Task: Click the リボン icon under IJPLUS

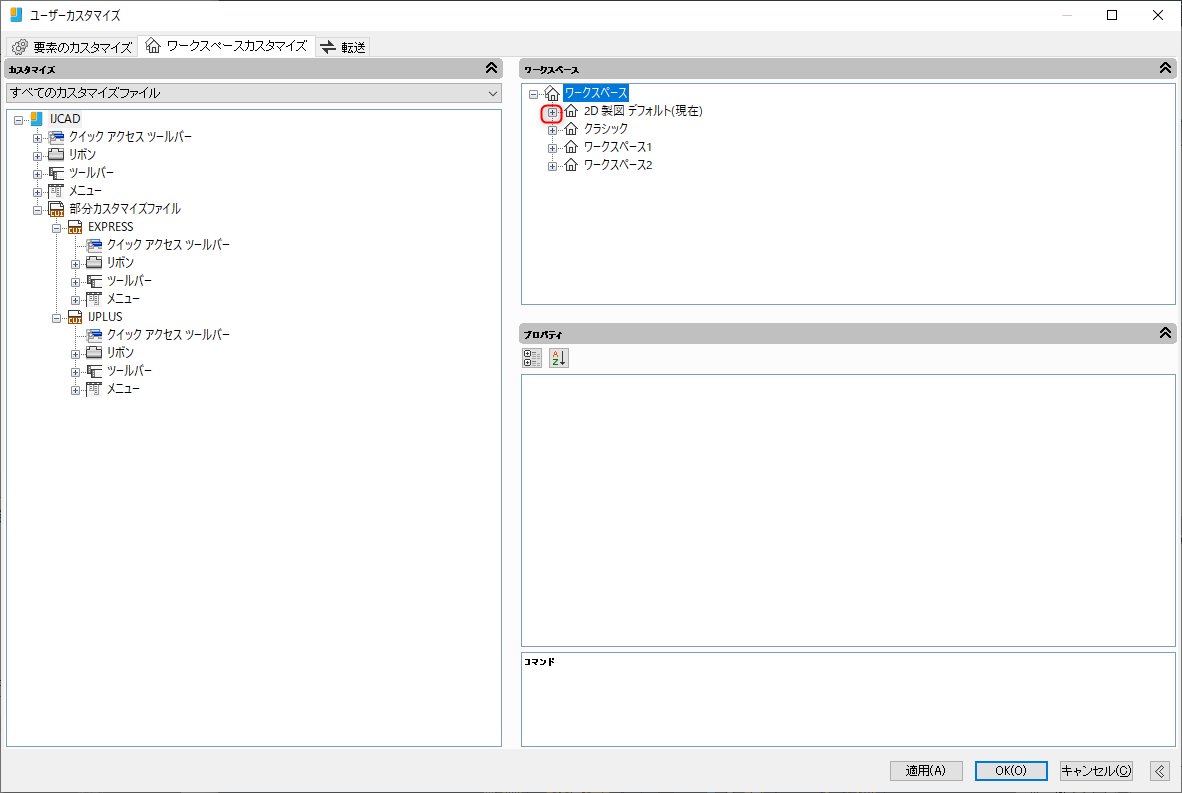Action: (x=93, y=353)
